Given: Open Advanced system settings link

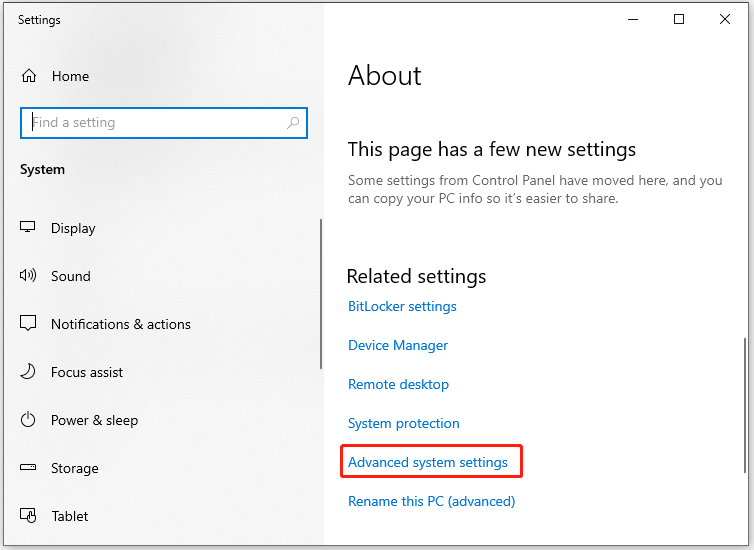Looking at the screenshot, I should coord(428,462).
